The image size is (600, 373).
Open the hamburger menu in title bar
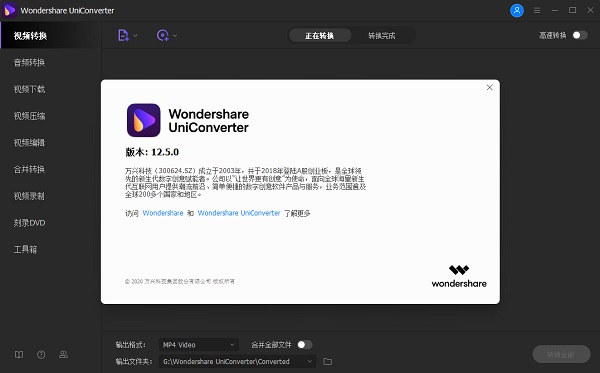click(537, 11)
